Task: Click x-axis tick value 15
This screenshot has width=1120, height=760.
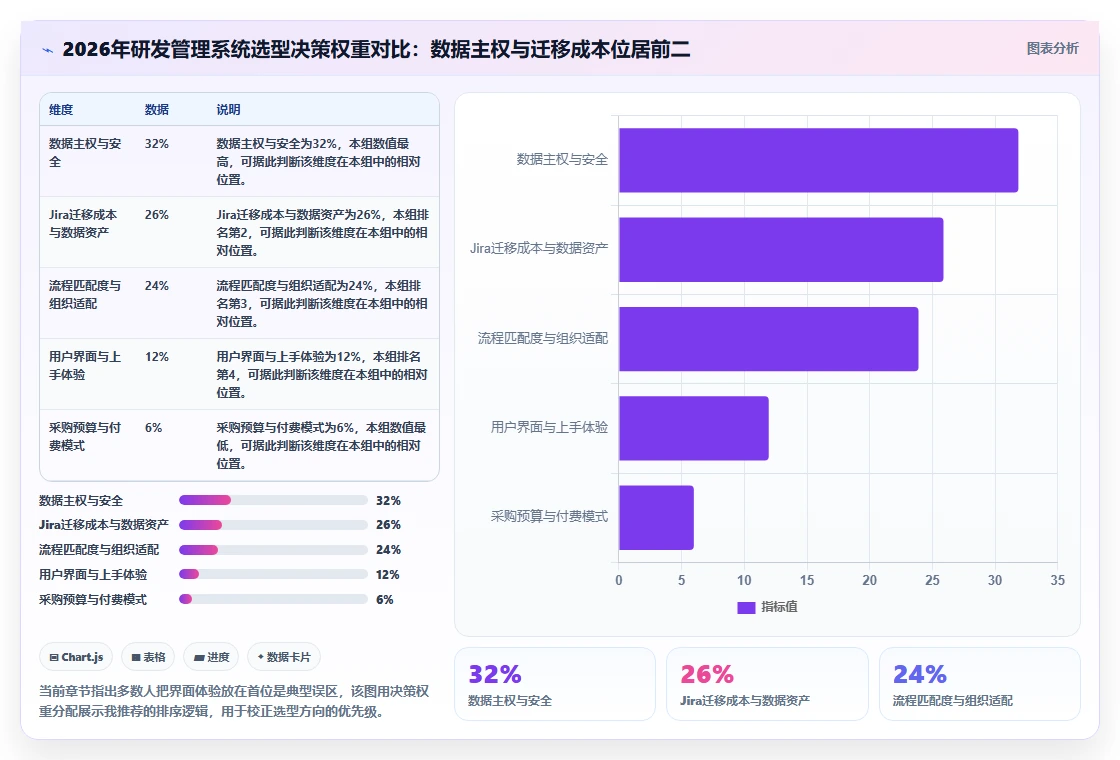Action: click(806, 581)
